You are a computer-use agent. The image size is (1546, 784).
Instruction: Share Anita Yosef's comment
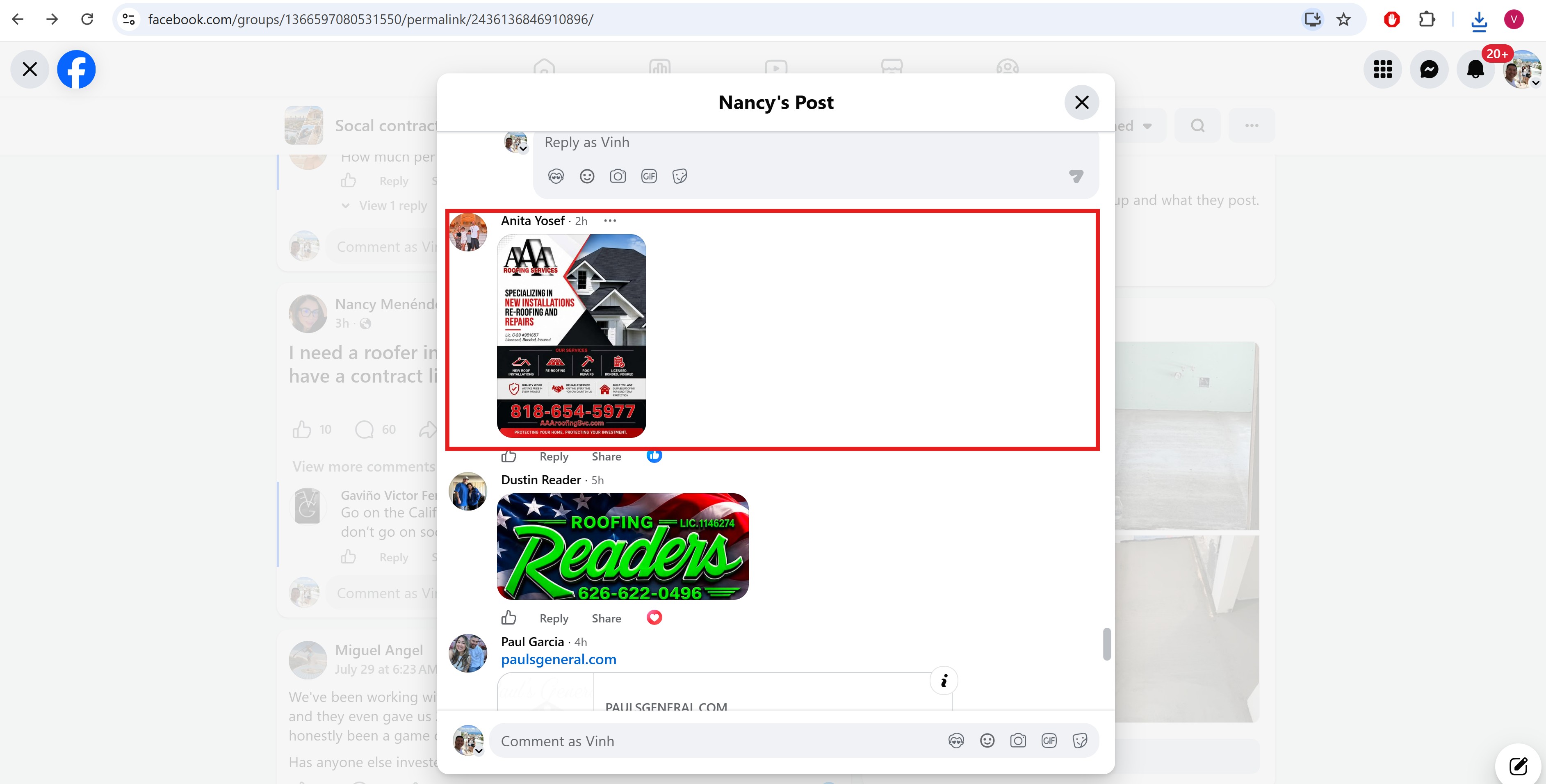606,456
